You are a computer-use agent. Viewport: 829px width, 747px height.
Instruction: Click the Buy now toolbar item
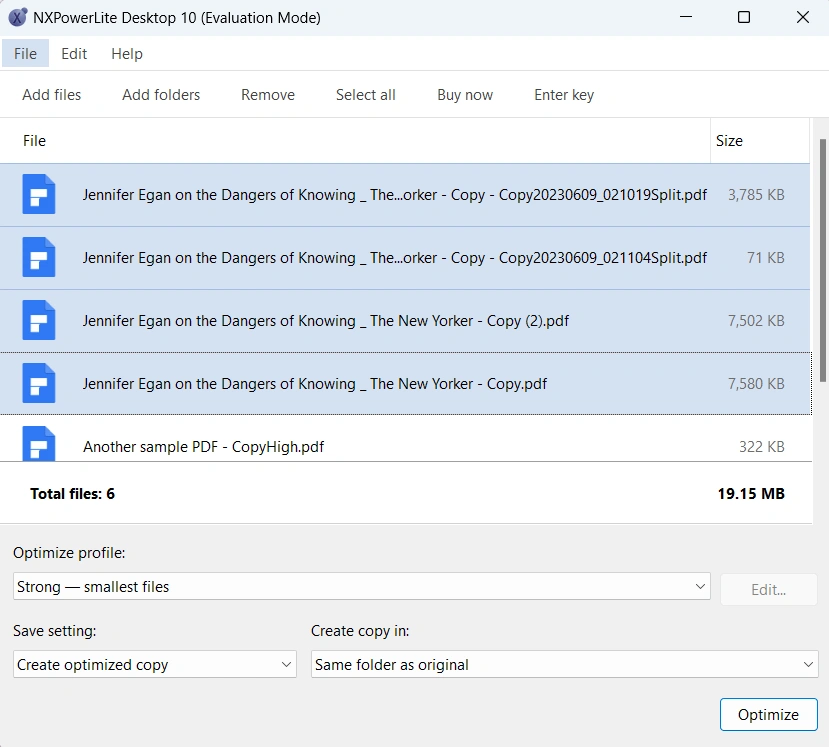click(x=465, y=95)
